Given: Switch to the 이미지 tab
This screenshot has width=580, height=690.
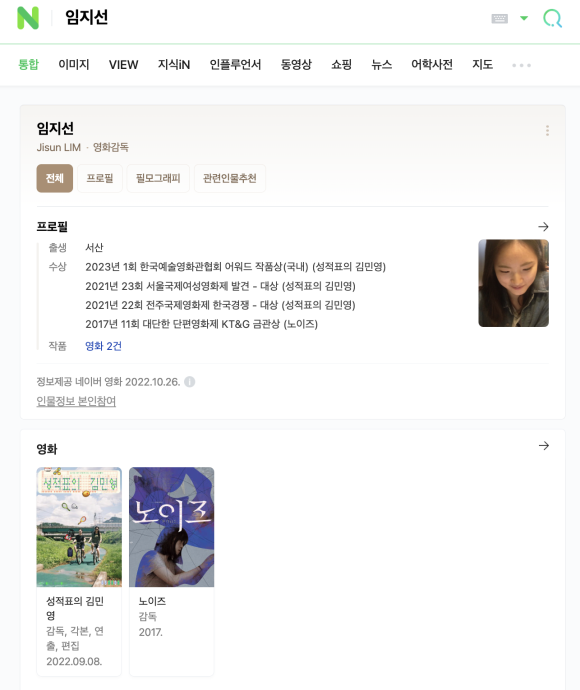Looking at the screenshot, I should coord(73,65).
